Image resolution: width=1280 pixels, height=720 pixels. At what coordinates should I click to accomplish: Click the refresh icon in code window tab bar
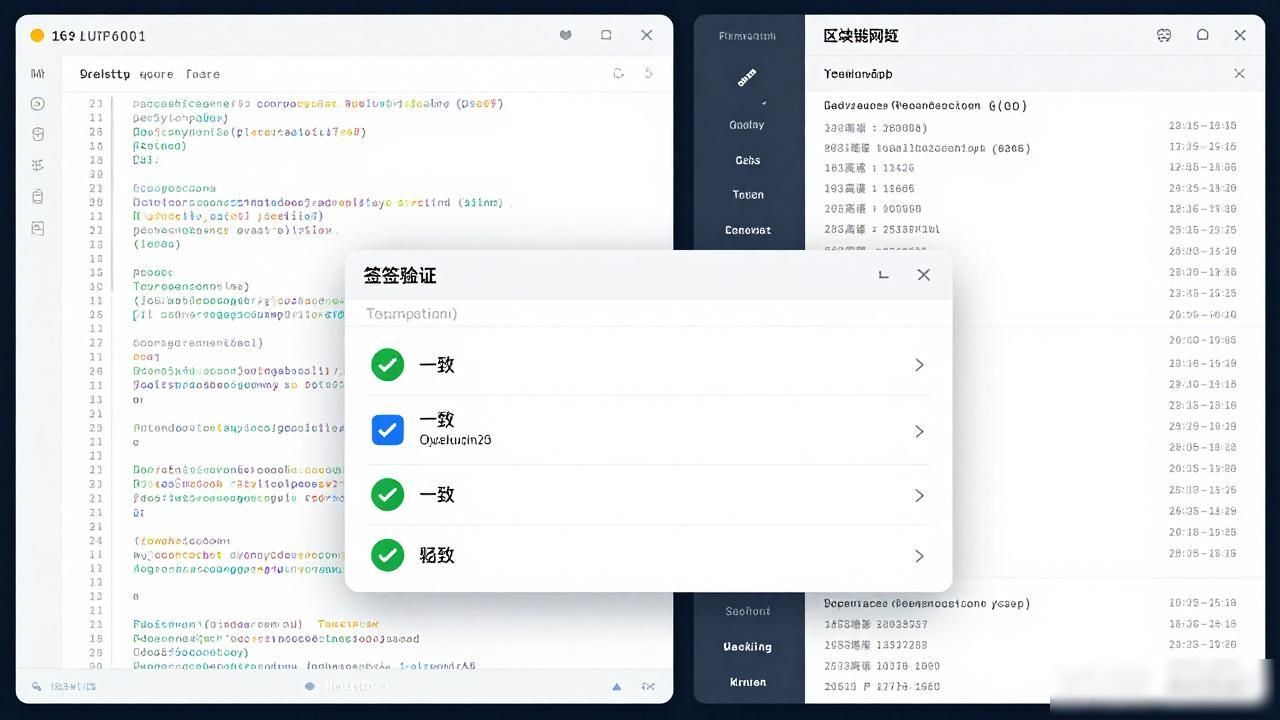coord(618,73)
